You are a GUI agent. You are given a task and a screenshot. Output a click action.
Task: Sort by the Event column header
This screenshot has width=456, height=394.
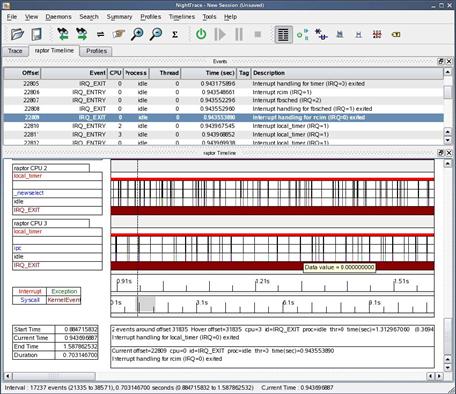(x=74, y=73)
